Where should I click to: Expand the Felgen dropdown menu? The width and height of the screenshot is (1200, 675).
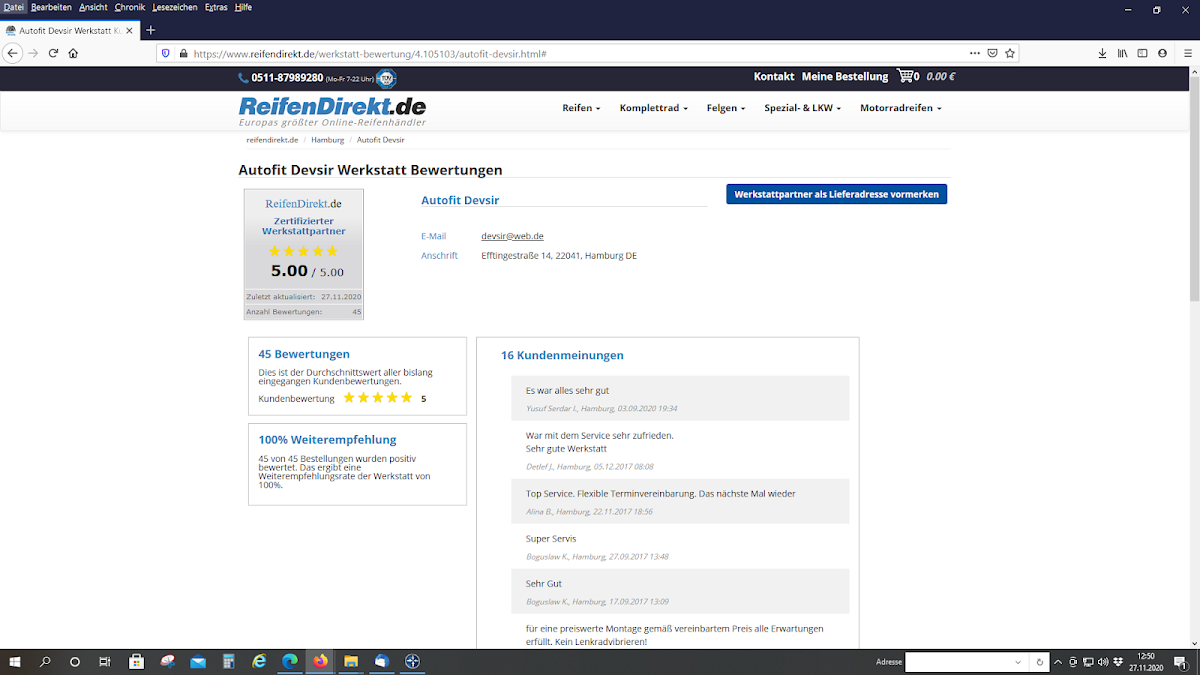[x=725, y=108]
